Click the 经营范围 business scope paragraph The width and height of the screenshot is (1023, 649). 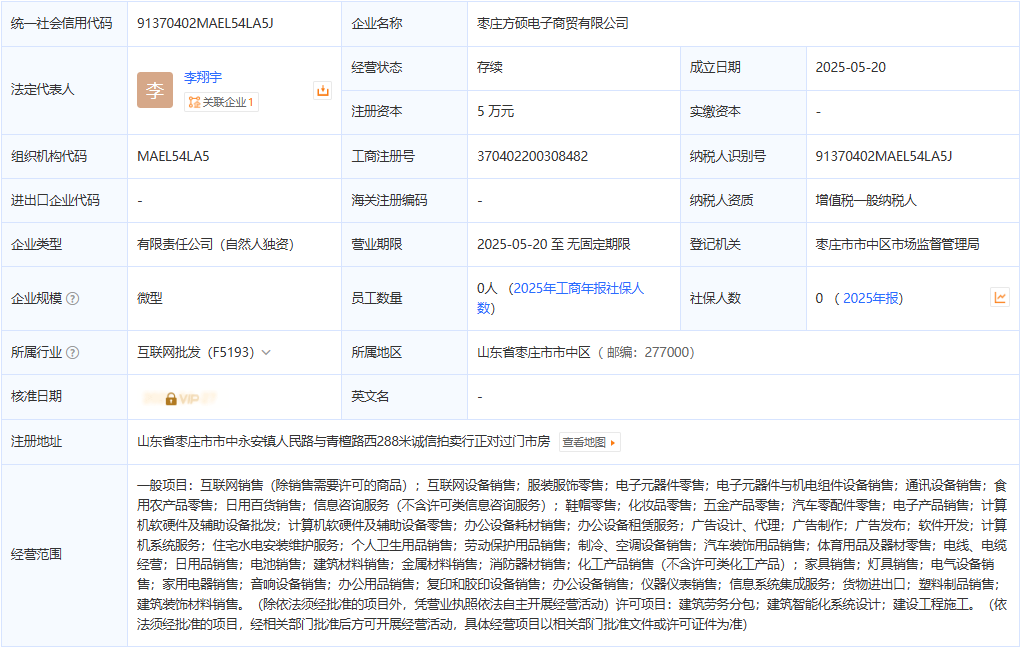[572, 555]
